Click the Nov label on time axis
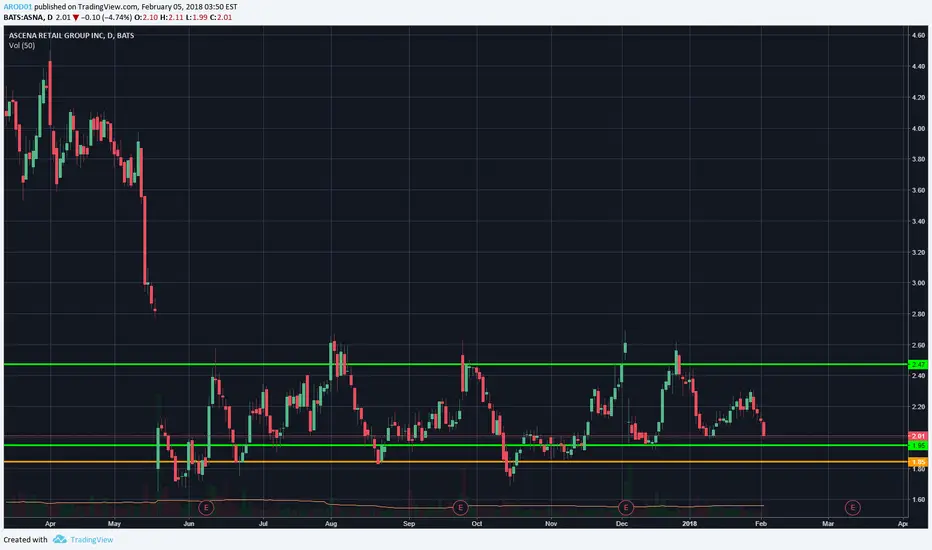 551,524
